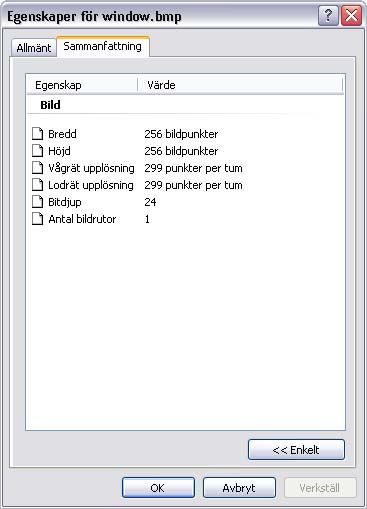Click the Värde column header
Viewport: 367px width, 509px height.
pos(240,85)
